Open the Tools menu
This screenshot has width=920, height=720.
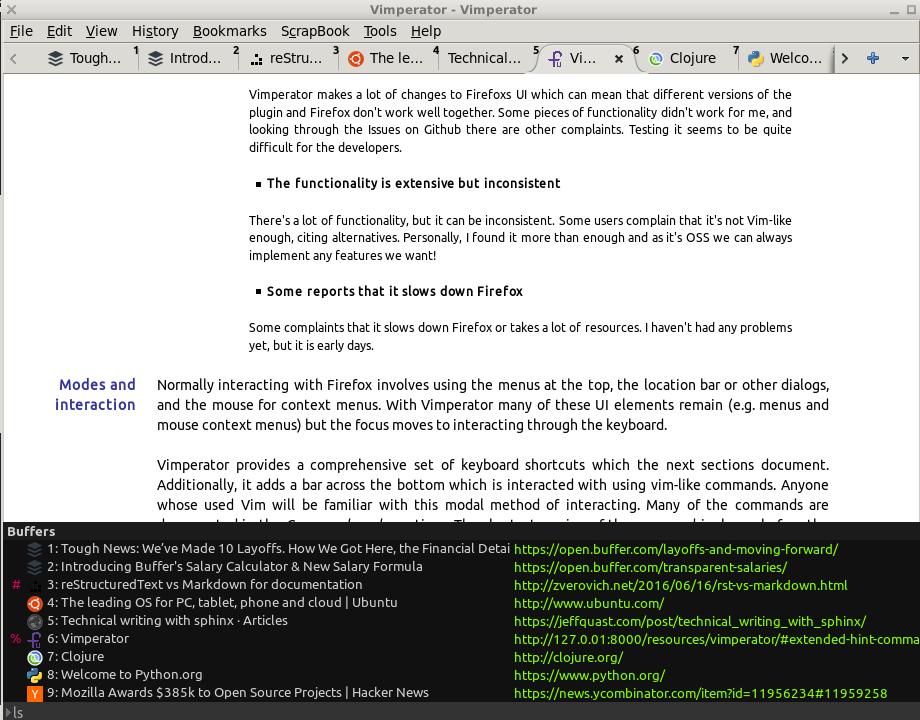click(380, 31)
